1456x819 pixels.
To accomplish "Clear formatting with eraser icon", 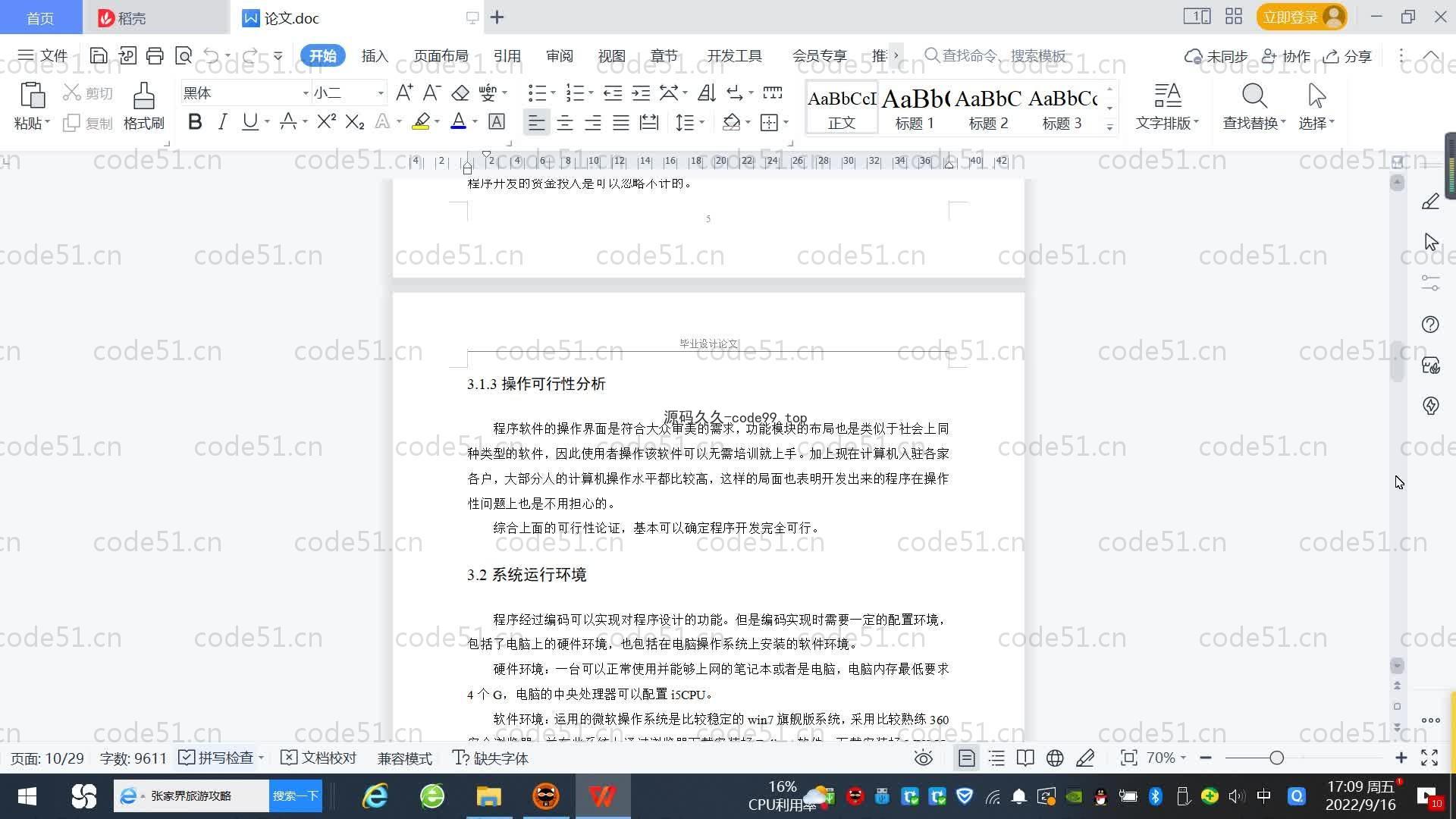I will tap(460, 93).
